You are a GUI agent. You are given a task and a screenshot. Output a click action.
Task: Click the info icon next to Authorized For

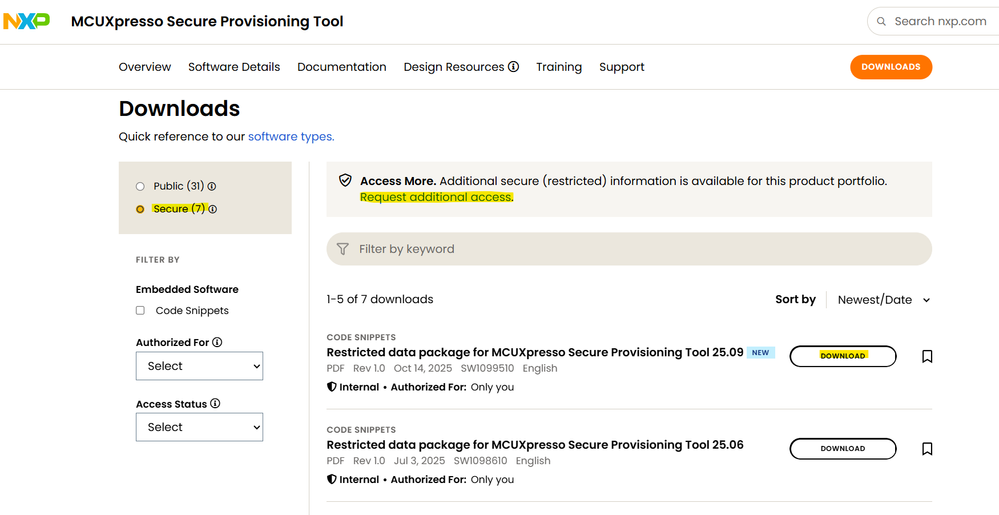(218, 342)
